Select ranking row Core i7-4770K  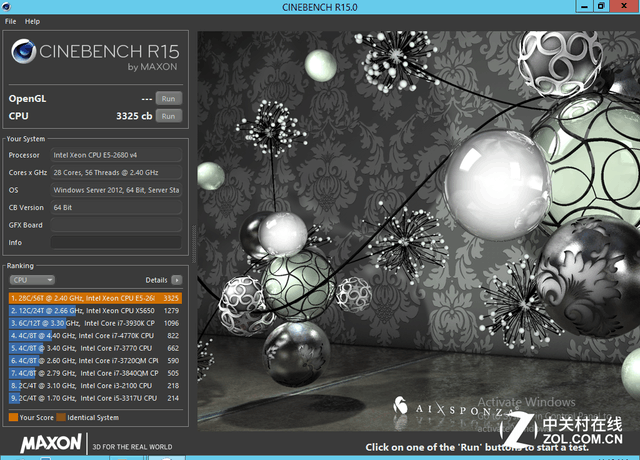coord(95,336)
